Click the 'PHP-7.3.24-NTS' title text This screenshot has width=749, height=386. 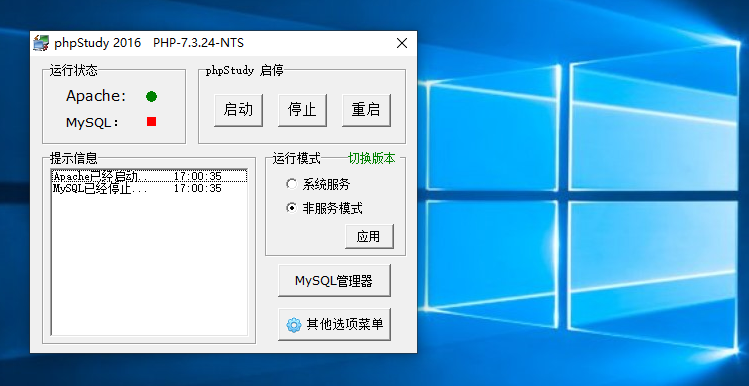coord(198,43)
